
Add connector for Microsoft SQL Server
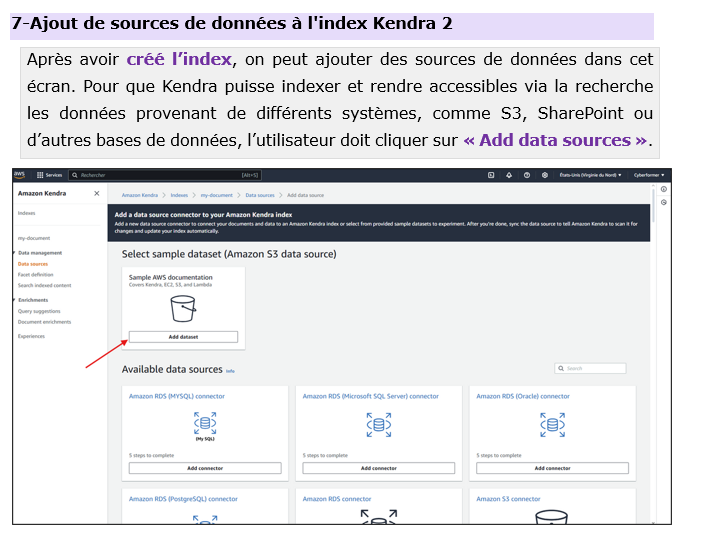tap(379, 468)
